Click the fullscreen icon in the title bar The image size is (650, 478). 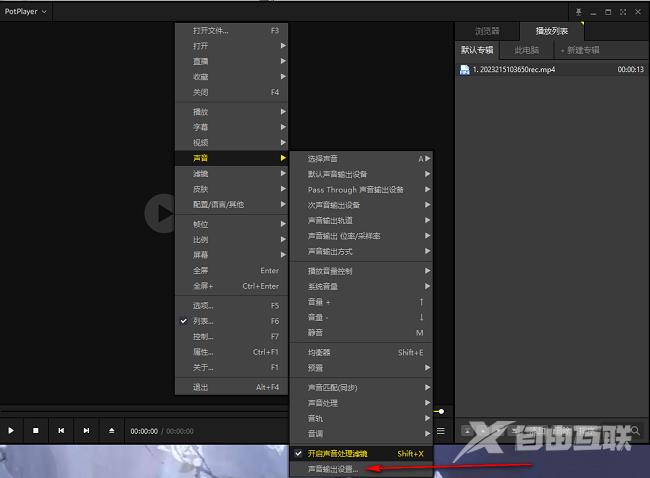[x=622, y=11]
